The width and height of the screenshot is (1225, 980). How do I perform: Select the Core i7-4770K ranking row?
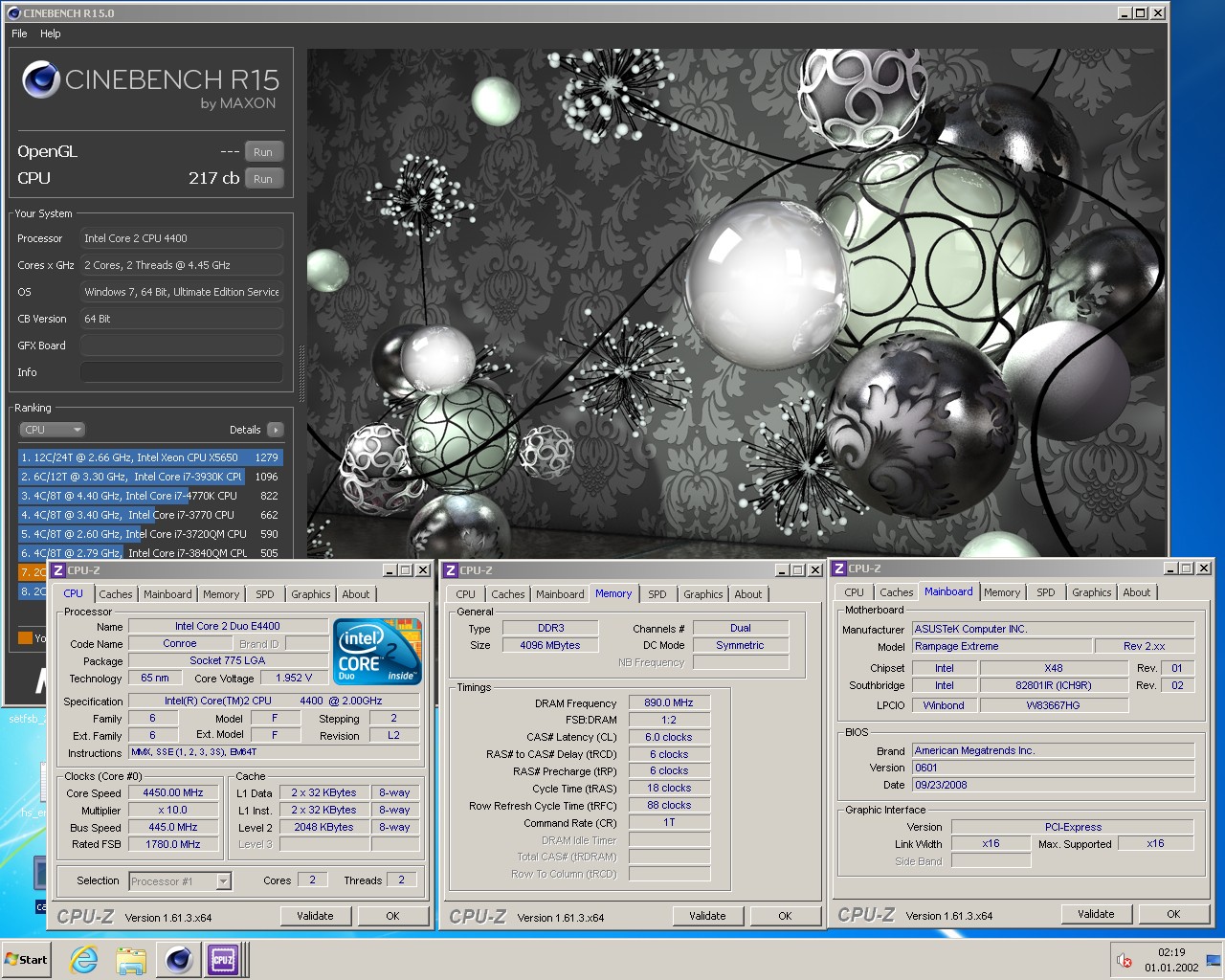[150, 496]
